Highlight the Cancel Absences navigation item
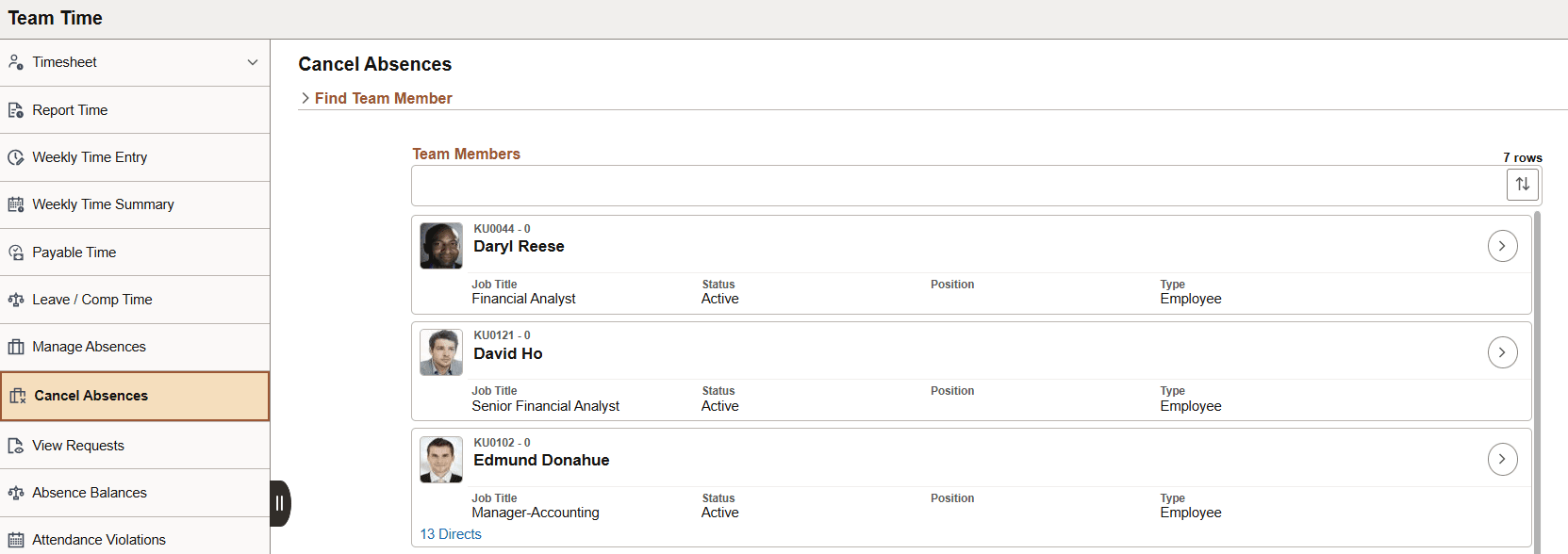The width and height of the screenshot is (1568, 554). [90, 395]
